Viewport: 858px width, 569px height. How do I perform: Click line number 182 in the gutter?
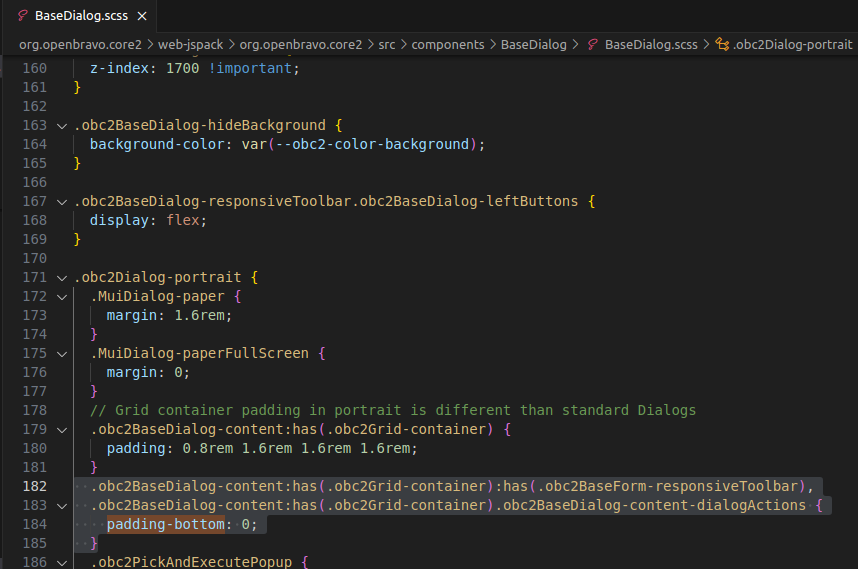tap(34, 486)
